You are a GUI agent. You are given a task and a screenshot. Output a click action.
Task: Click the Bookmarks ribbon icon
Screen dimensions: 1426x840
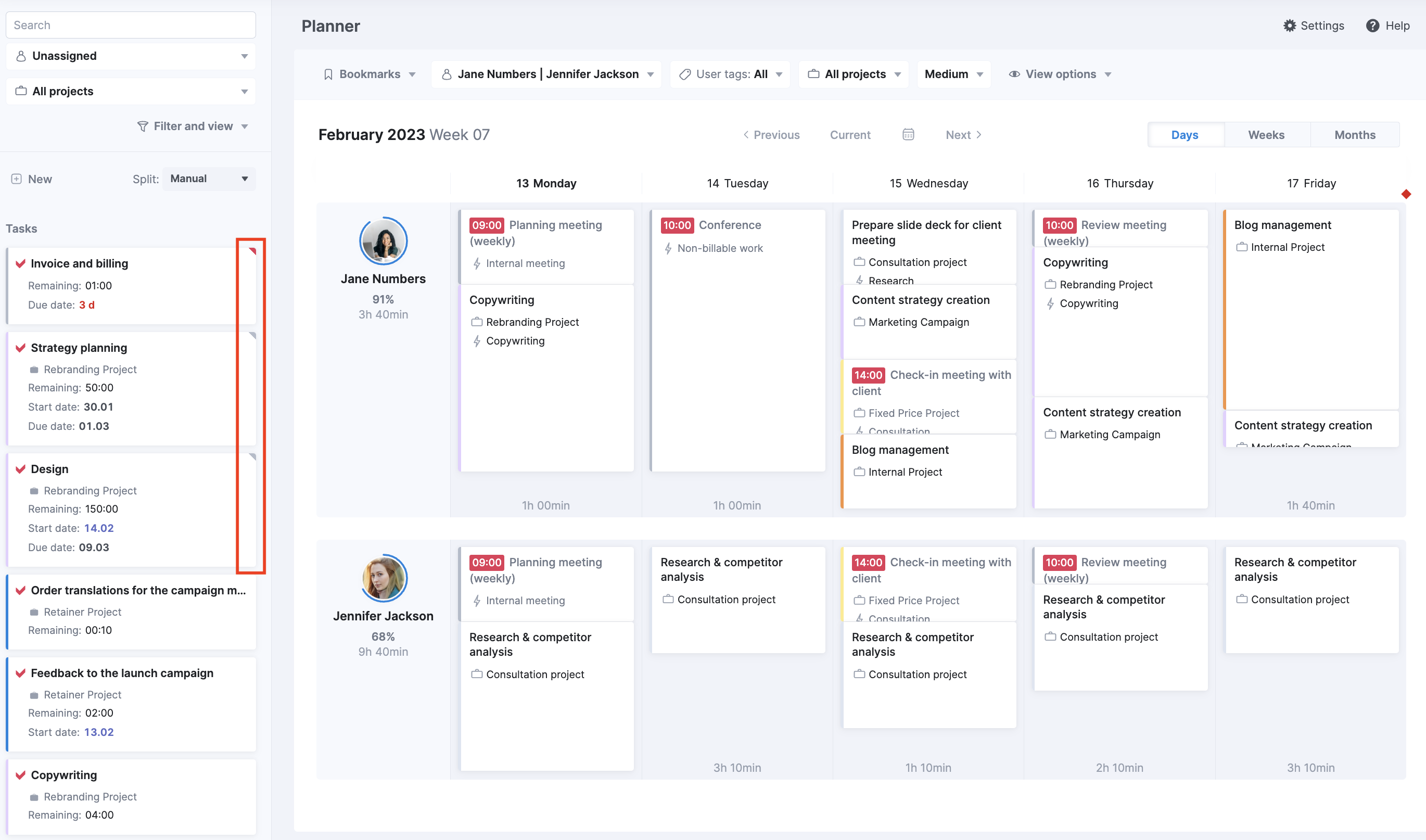(x=328, y=74)
